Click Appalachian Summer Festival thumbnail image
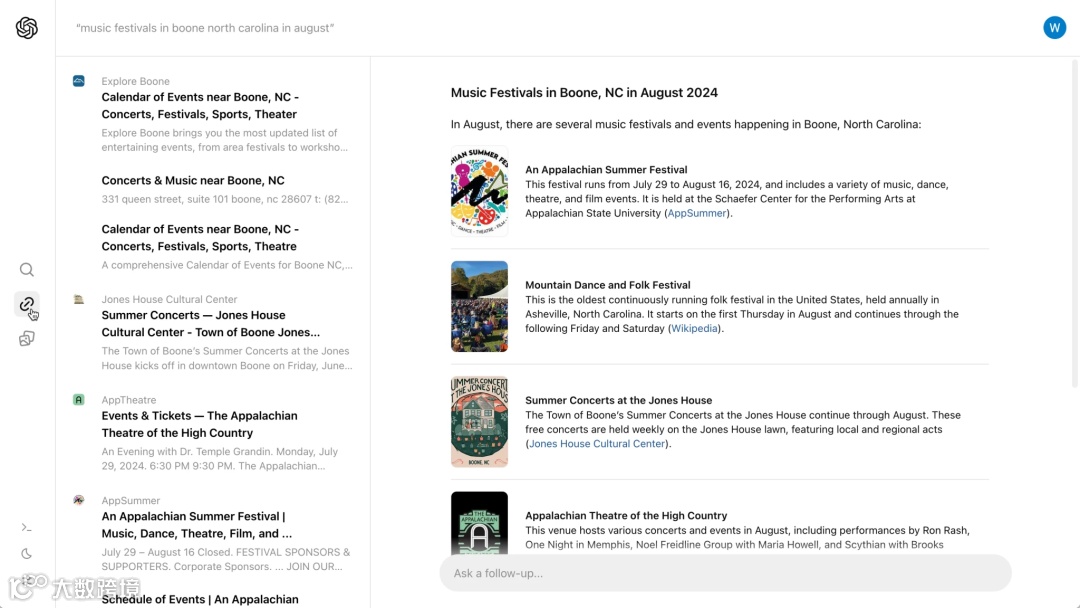Viewport: 1080px width, 608px height. 479,191
